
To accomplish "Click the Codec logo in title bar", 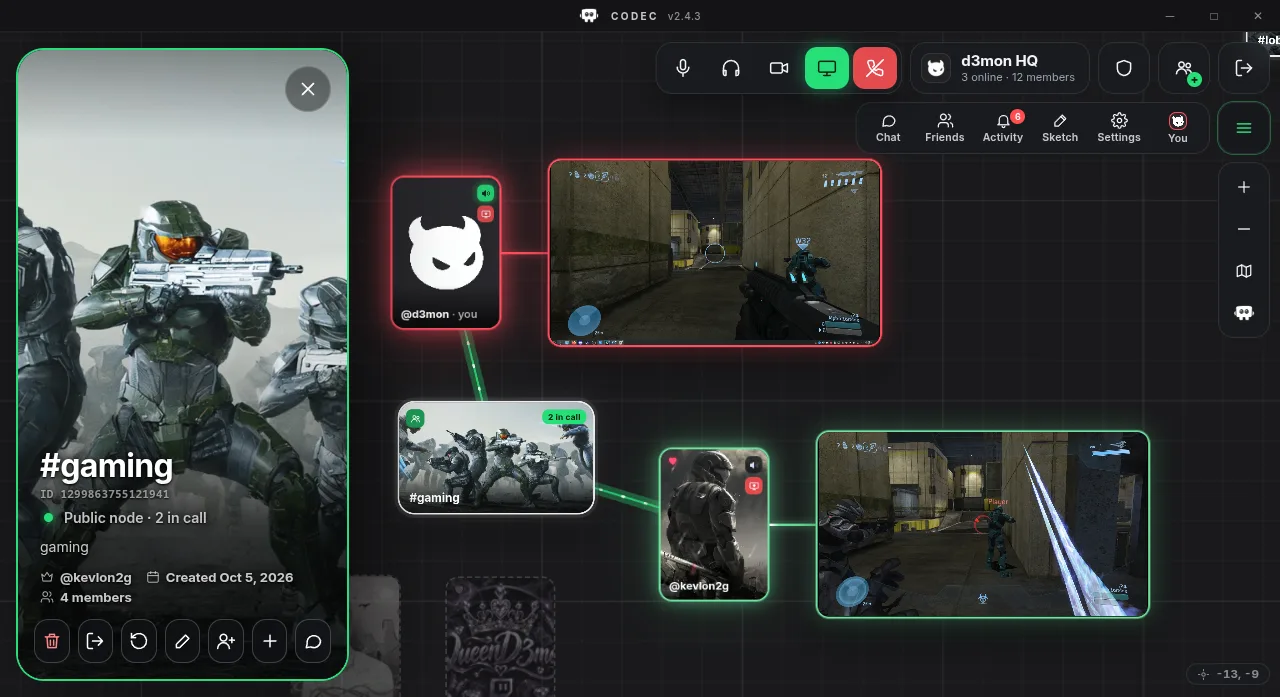I will coord(589,16).
